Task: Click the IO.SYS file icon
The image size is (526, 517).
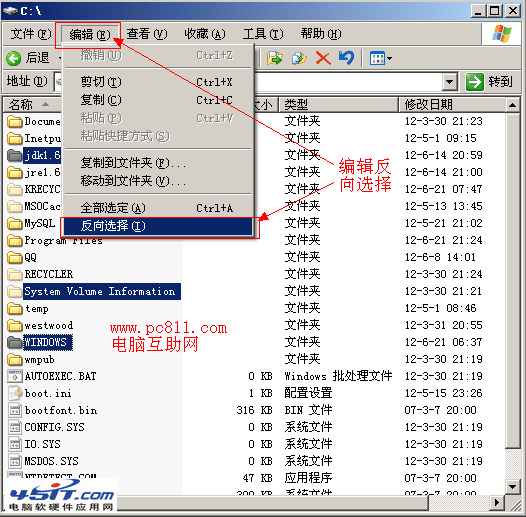Action: 14,445
